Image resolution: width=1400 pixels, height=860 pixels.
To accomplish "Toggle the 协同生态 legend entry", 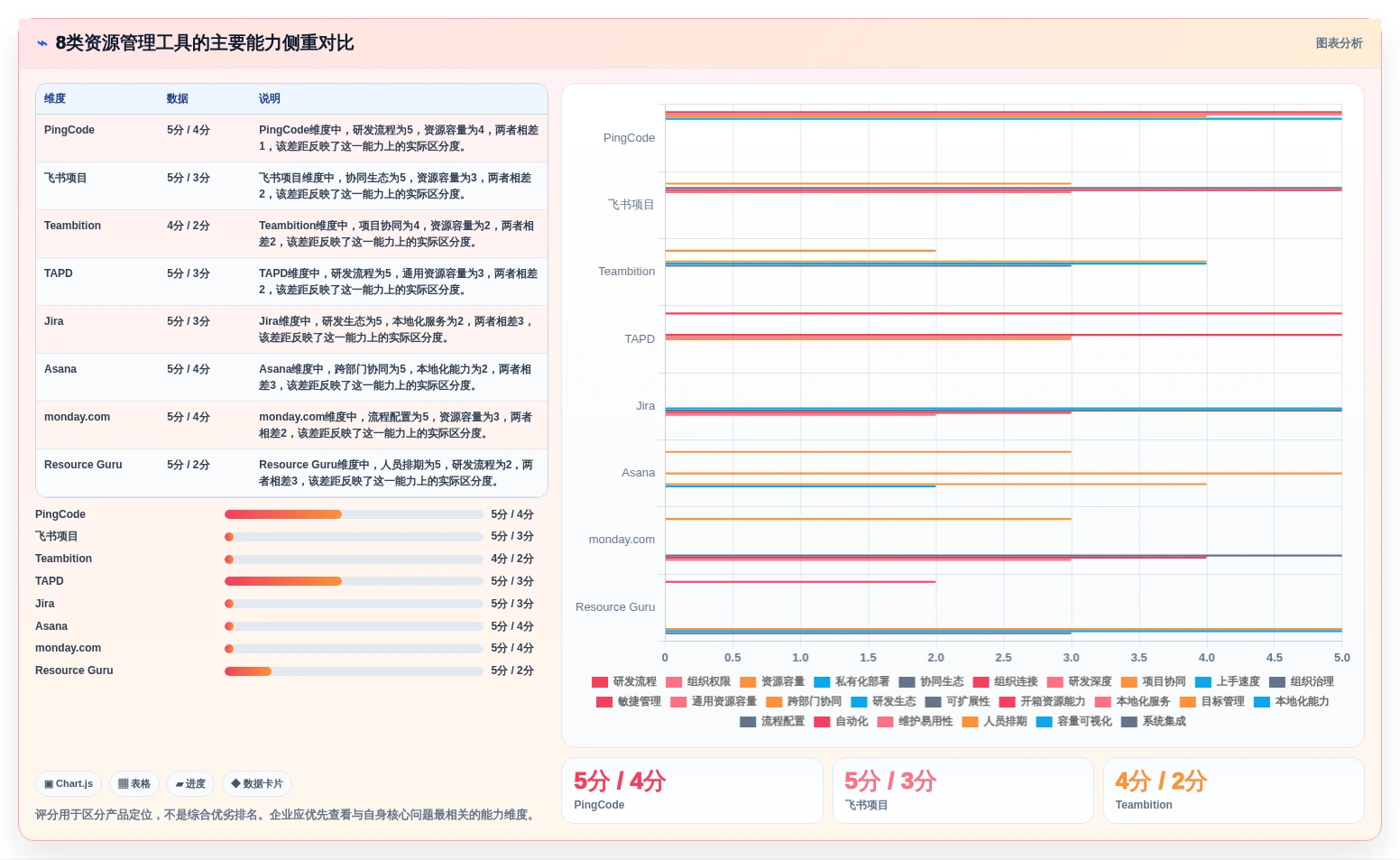I will 931,681.
